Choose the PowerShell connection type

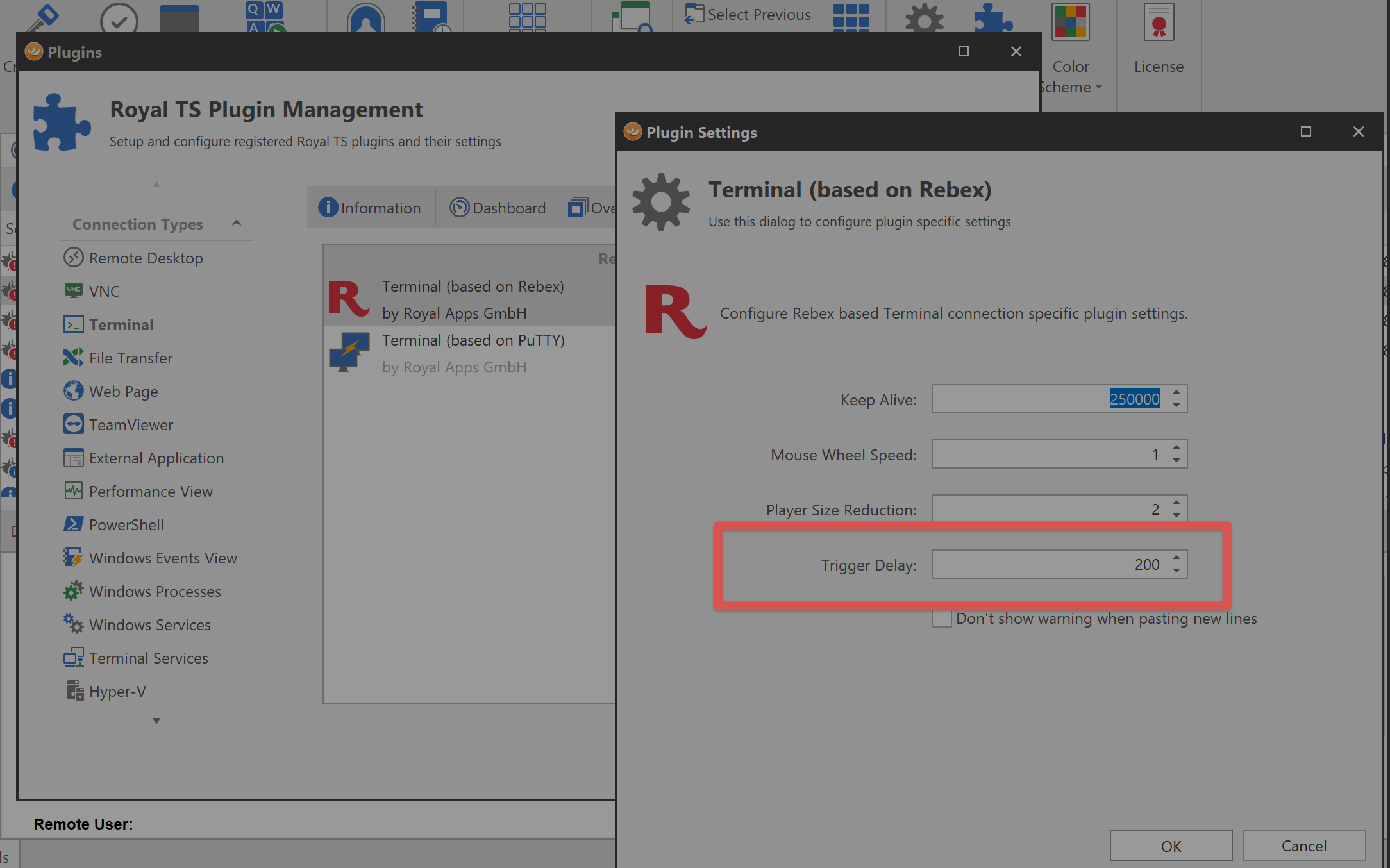click(126, 525)
